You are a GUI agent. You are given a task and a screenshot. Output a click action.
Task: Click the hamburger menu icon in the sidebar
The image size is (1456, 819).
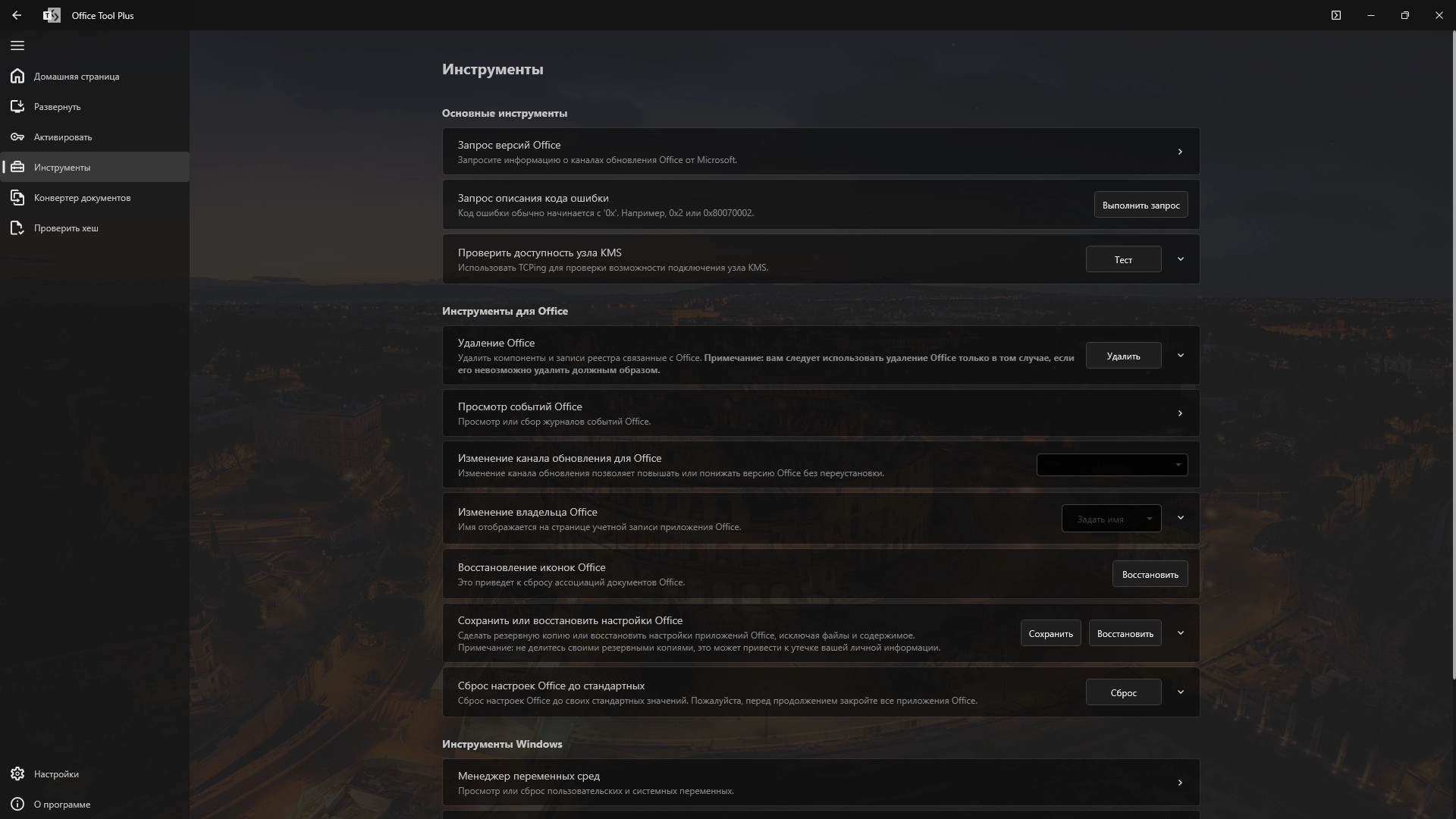coord(17,45)
